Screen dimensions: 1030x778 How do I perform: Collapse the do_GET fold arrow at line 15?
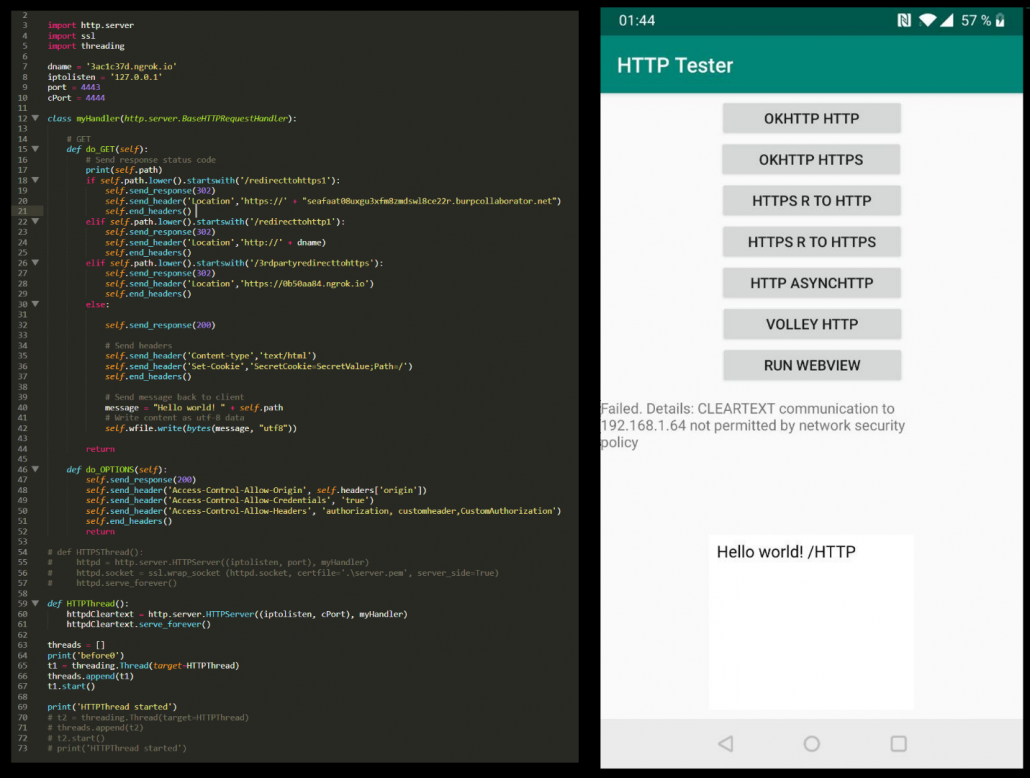click(x=35, y=149)
